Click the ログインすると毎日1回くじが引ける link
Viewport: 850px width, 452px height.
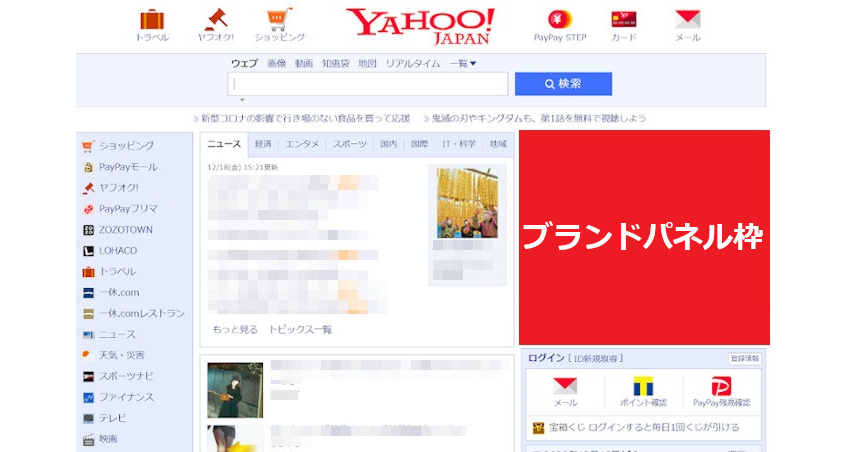pyautogui.click(x=664, y=428)
